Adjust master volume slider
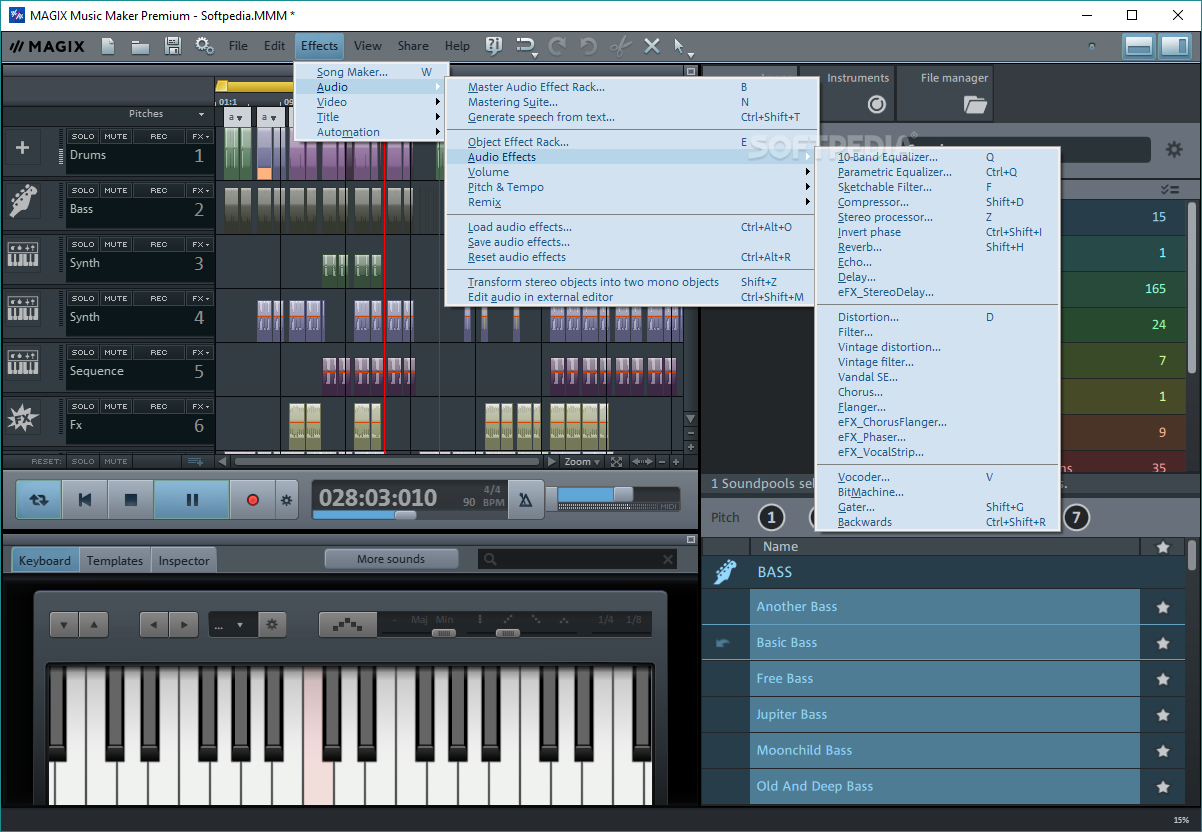The width and height of the screenshot is (1202, 832). pos(622,494)
